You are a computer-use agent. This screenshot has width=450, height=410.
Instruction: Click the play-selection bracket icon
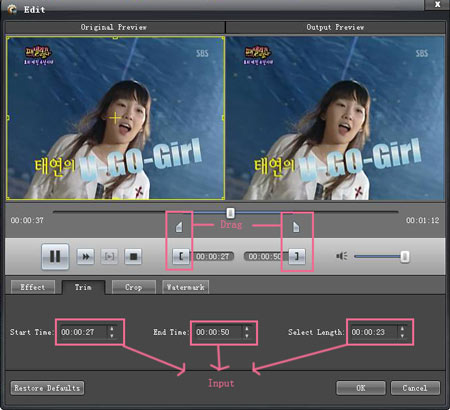(x=109, y=256)
